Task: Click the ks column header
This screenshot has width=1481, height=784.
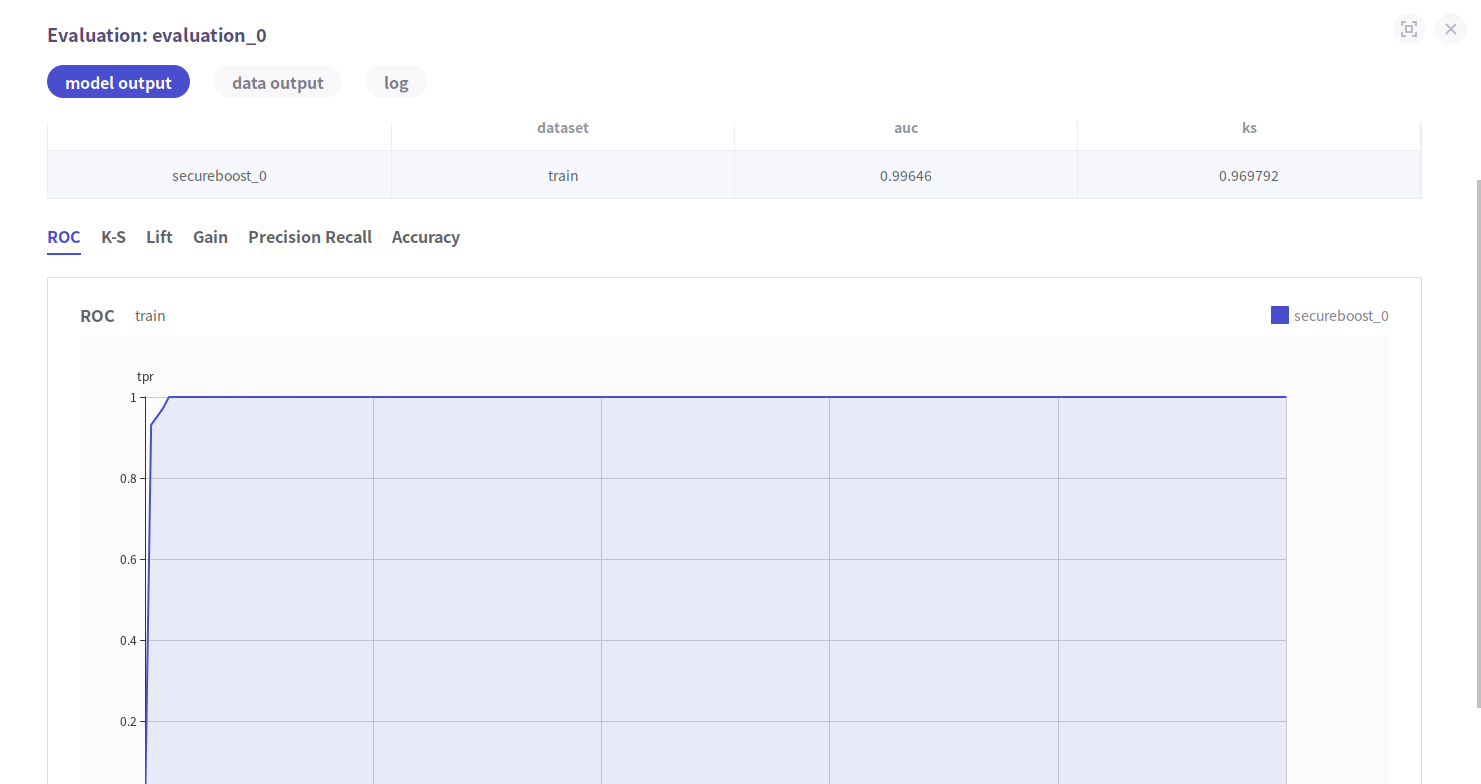Action: coord(1249,127)
